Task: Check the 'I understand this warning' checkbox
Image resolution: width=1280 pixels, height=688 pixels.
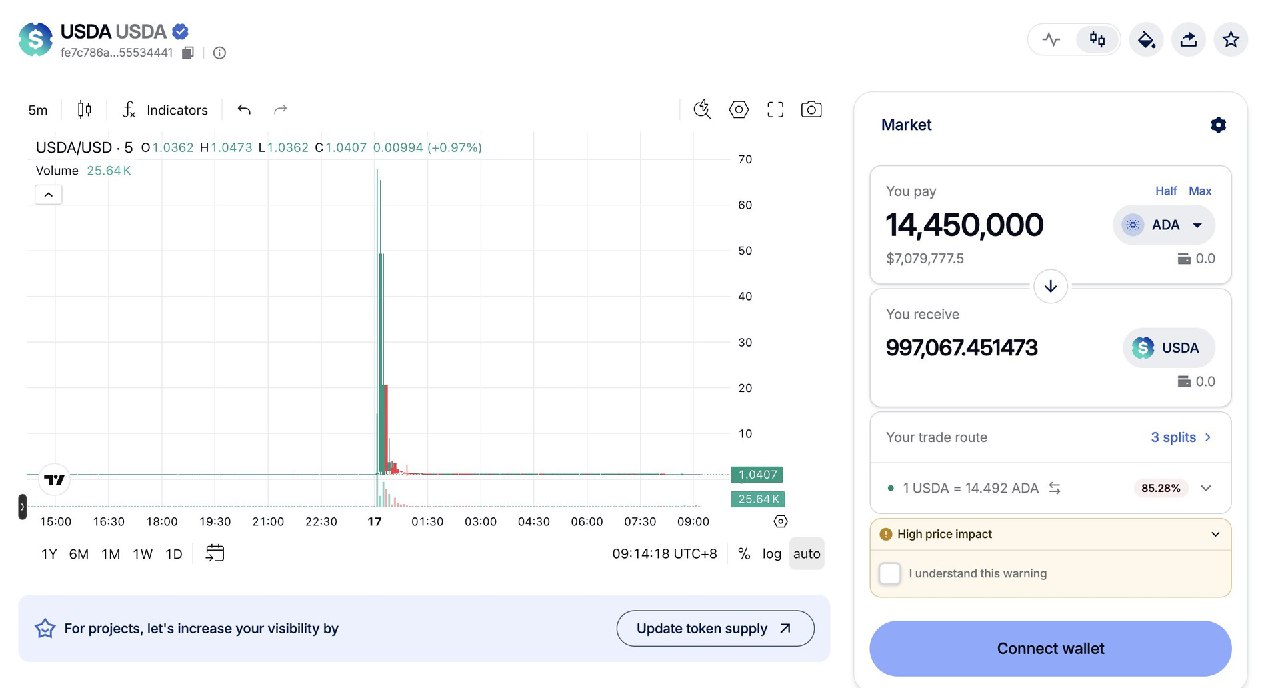Action: 890,573
